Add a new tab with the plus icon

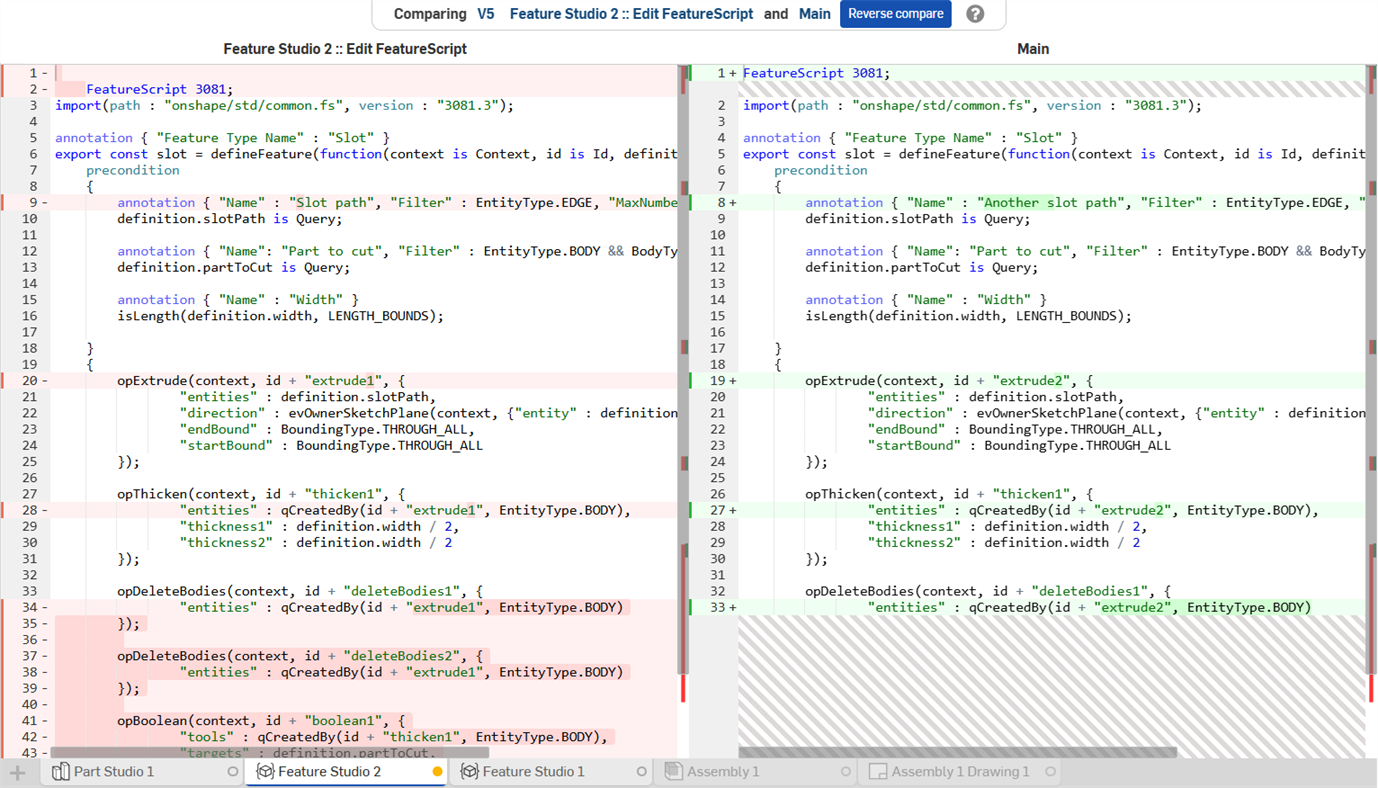tap(17, 772)
